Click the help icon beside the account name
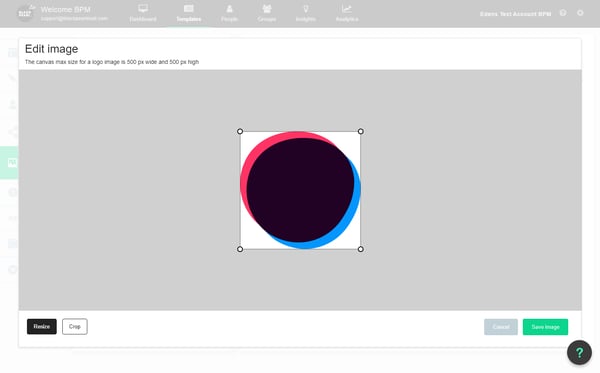This screenshot has height=373, width=600. (x=563, y=13)
